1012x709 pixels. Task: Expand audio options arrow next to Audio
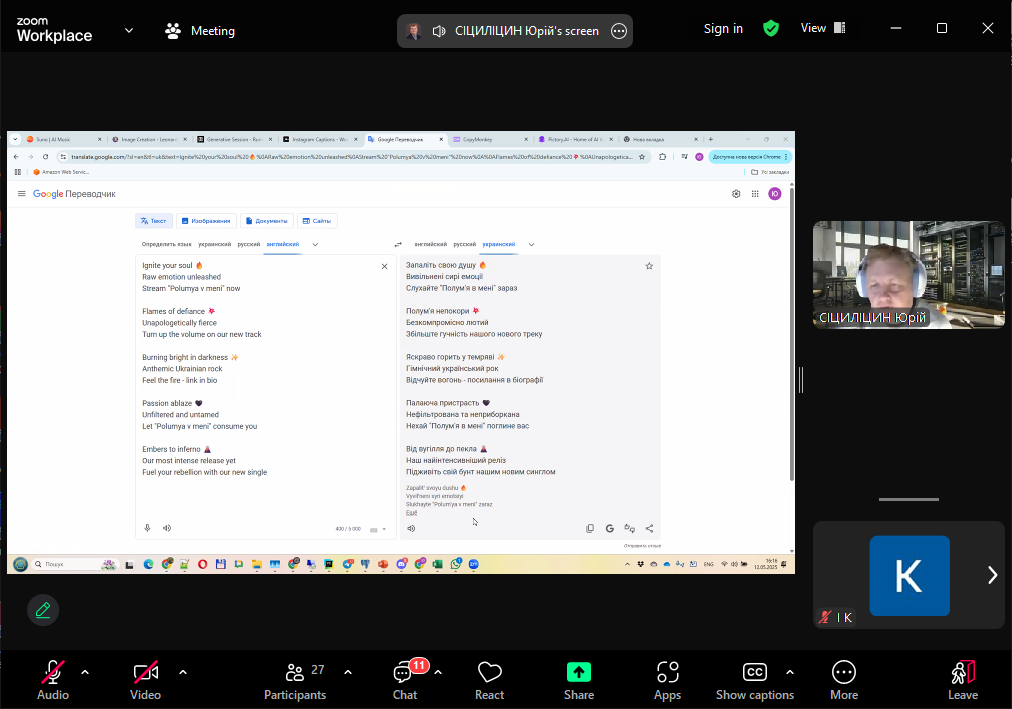[85, 672]
